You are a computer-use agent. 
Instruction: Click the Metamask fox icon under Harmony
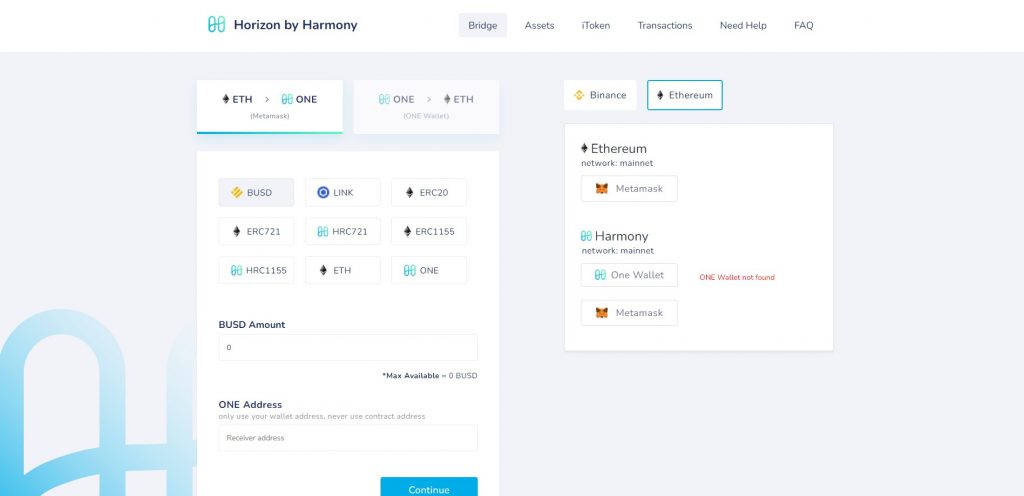tap(602, 313)
